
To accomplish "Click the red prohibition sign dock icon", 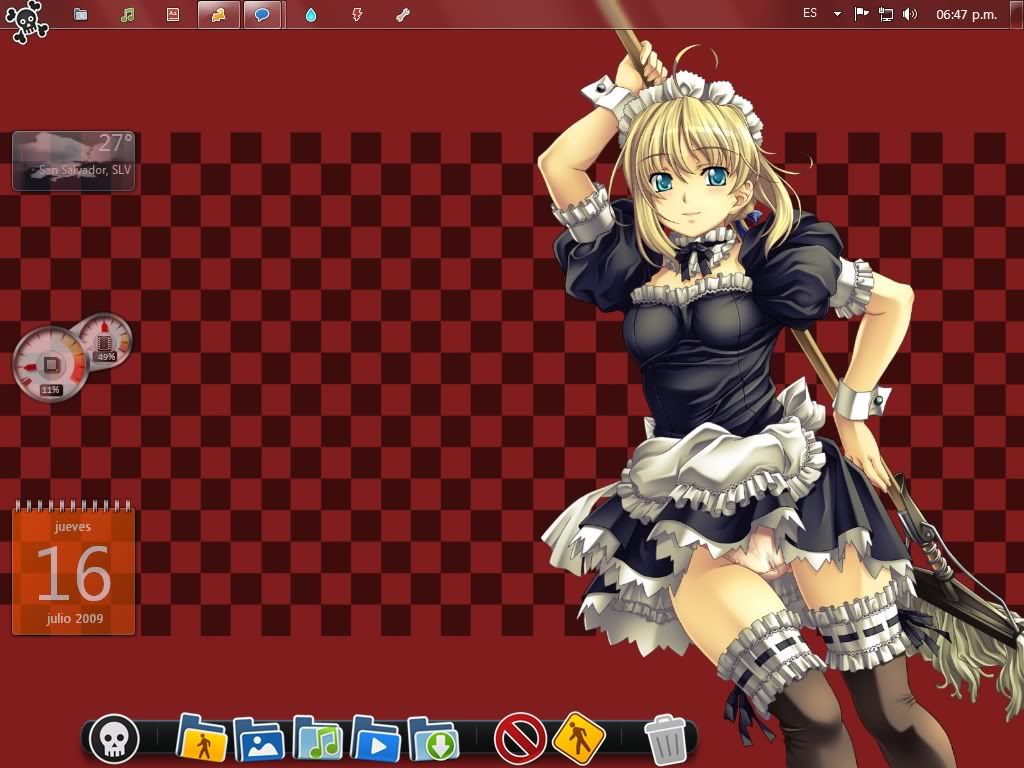I will tap(520, 739).
